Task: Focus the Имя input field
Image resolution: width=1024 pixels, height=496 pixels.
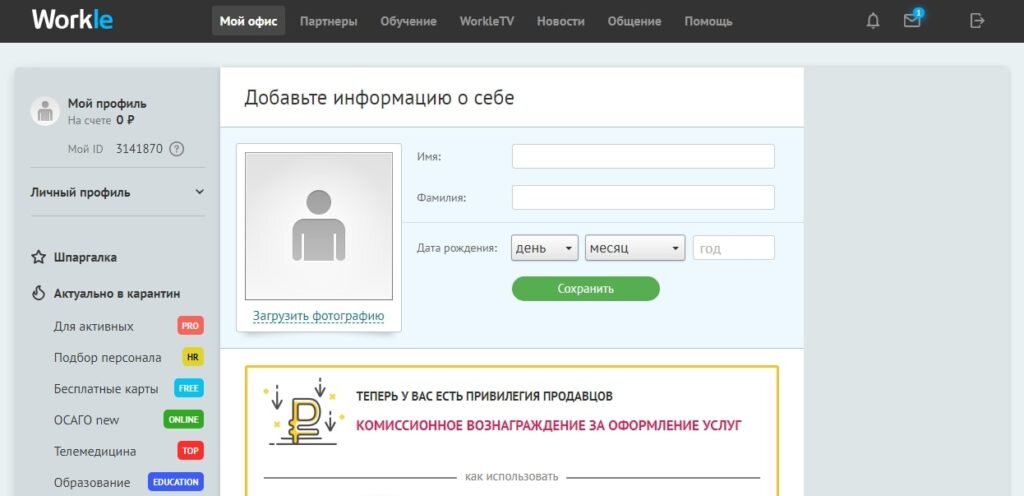Action: (x=643, y=157)
